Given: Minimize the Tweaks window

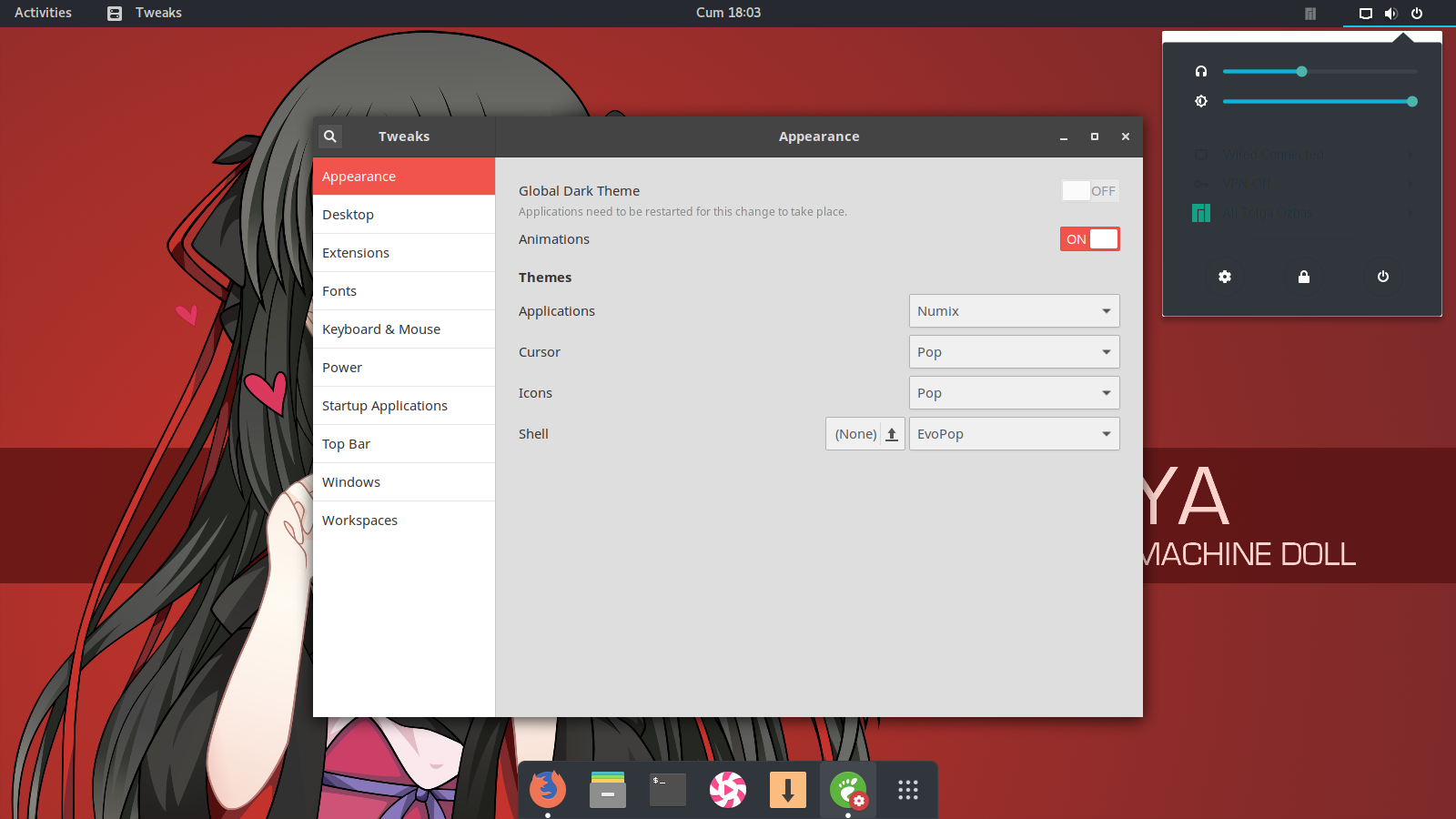Looking at the screenshot, I should (x=1064, y=136).
